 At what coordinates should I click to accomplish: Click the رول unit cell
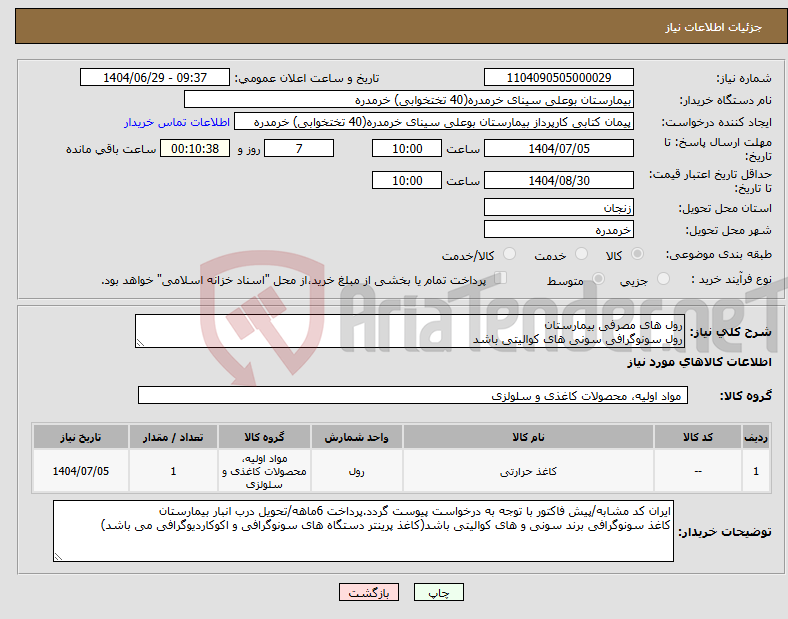point(356,471)
